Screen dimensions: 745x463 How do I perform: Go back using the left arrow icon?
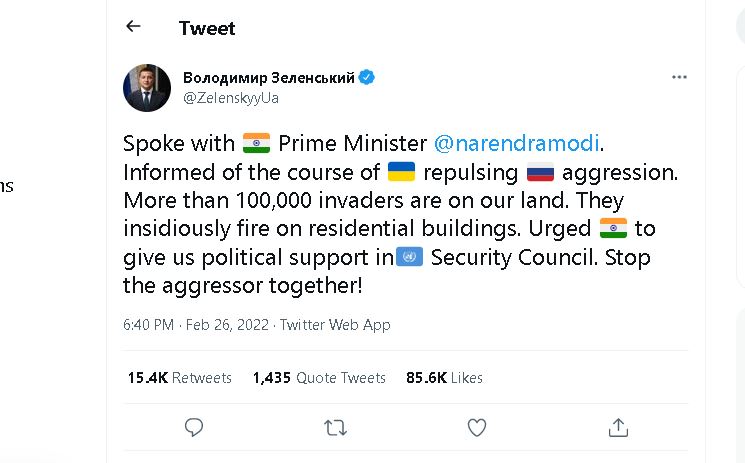(133, 26)
